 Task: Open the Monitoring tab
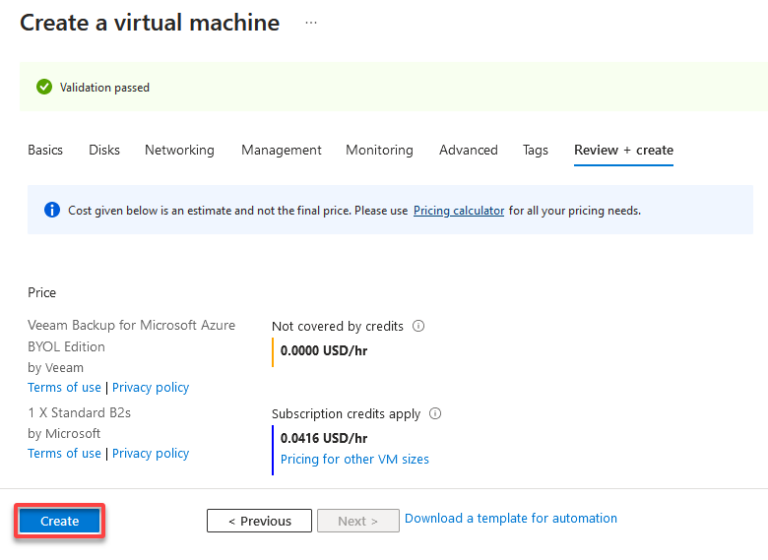tap(379, 150)
